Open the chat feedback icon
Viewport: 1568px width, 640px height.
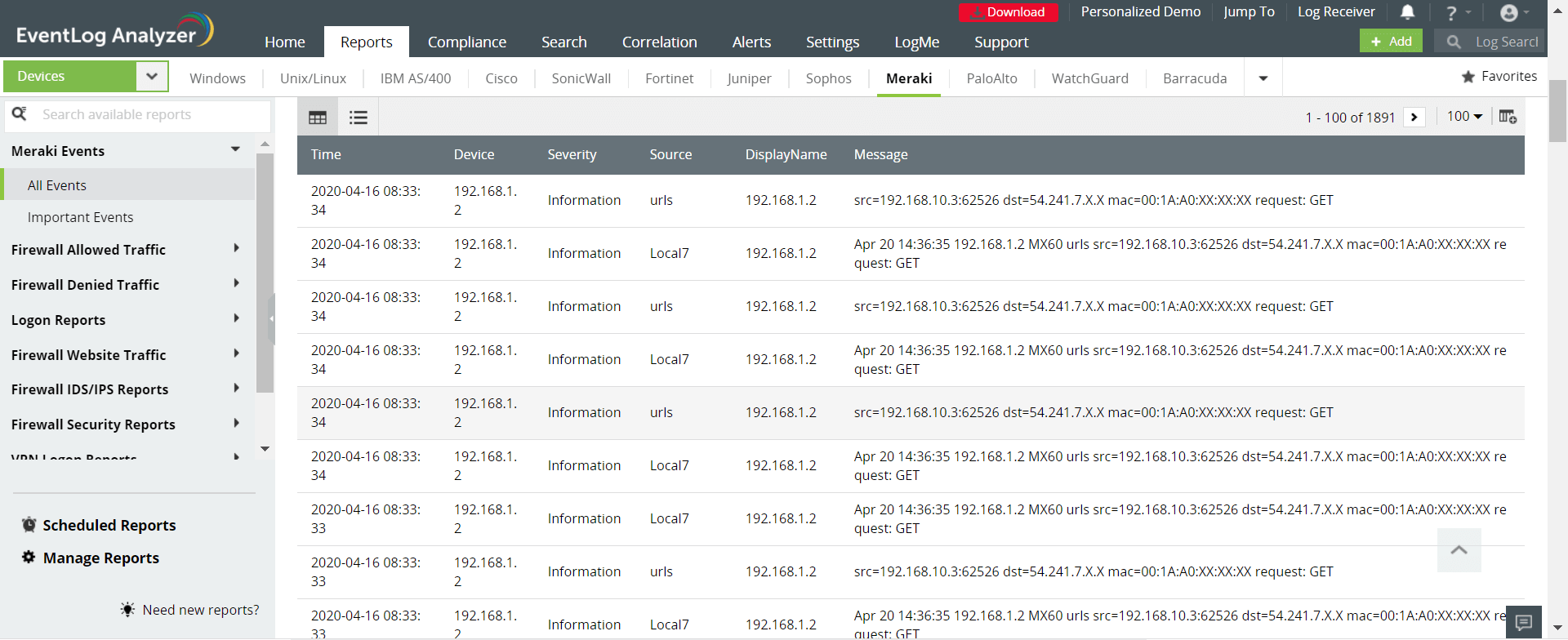(x=1524, y=623)
